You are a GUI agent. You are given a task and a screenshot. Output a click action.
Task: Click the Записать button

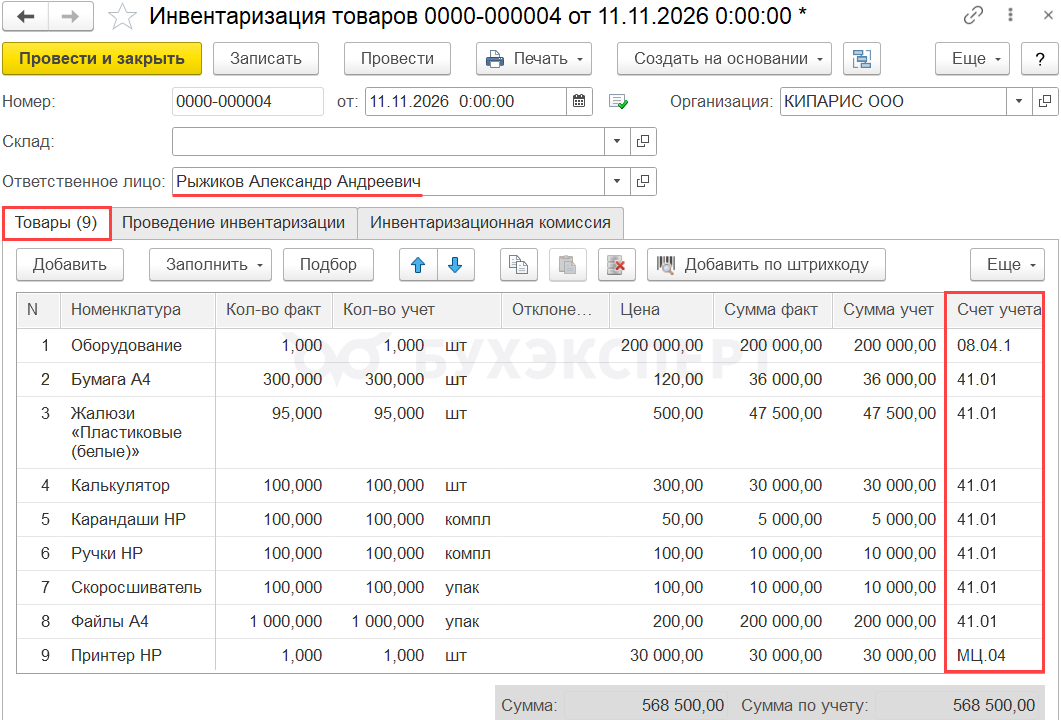(x=265, y=59)
